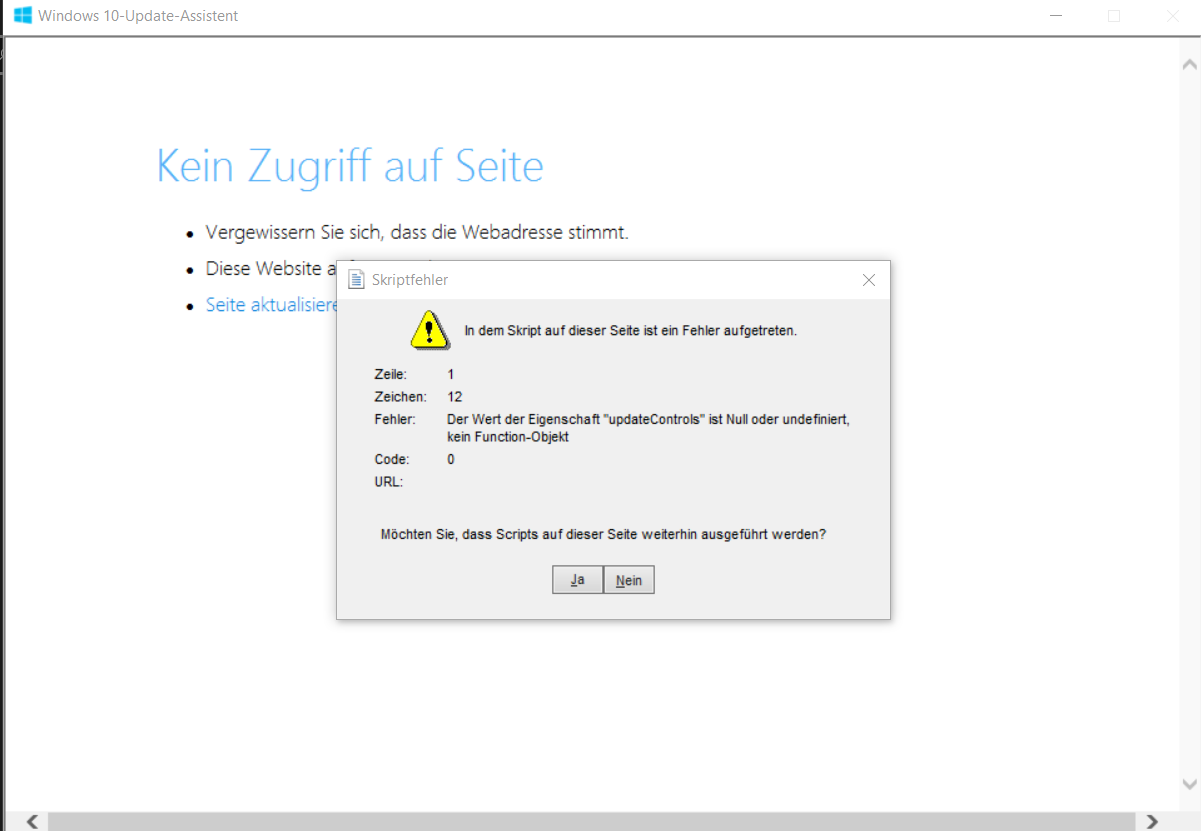
Task: Click the error text mentioning updateControls
Action: (648, 428)
